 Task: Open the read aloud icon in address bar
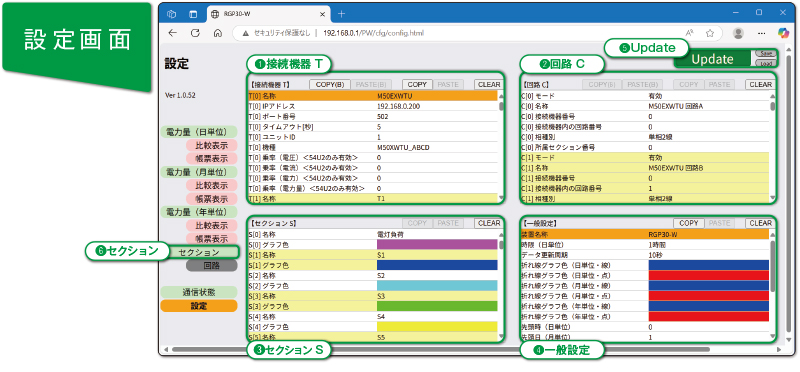click(x=689, y=33)
